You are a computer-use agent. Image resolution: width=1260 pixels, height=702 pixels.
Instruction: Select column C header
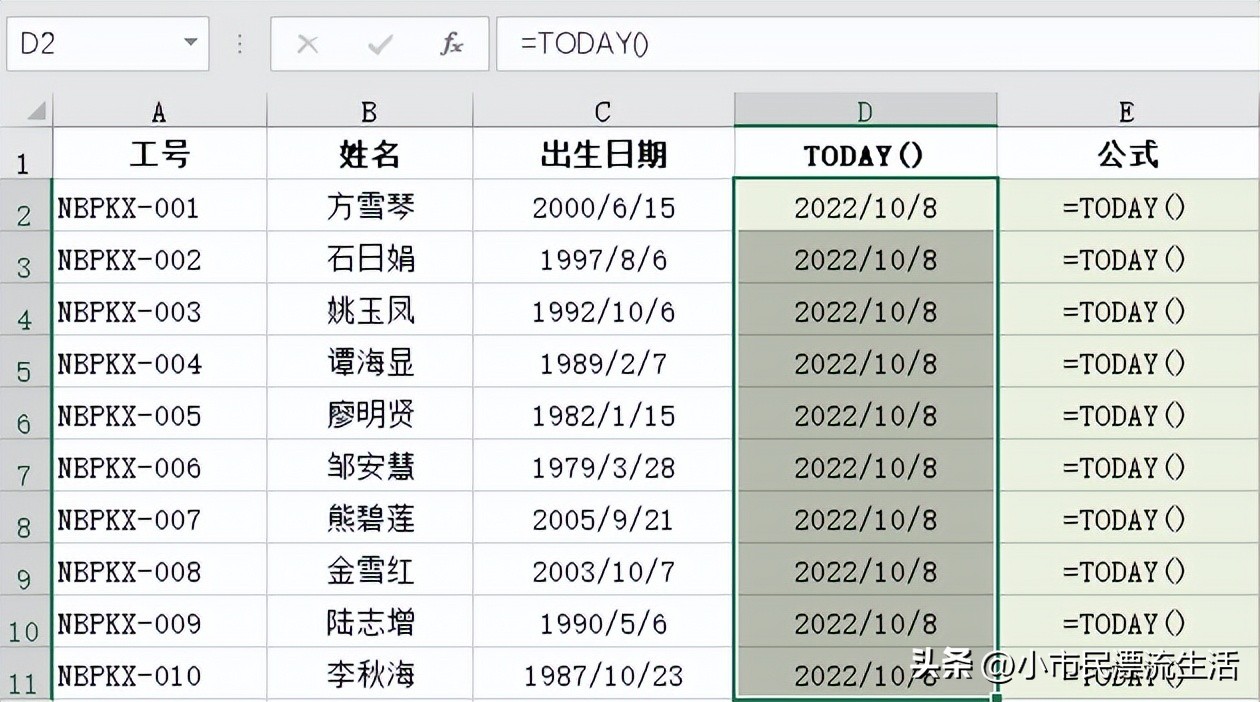(x=603, y=111)
